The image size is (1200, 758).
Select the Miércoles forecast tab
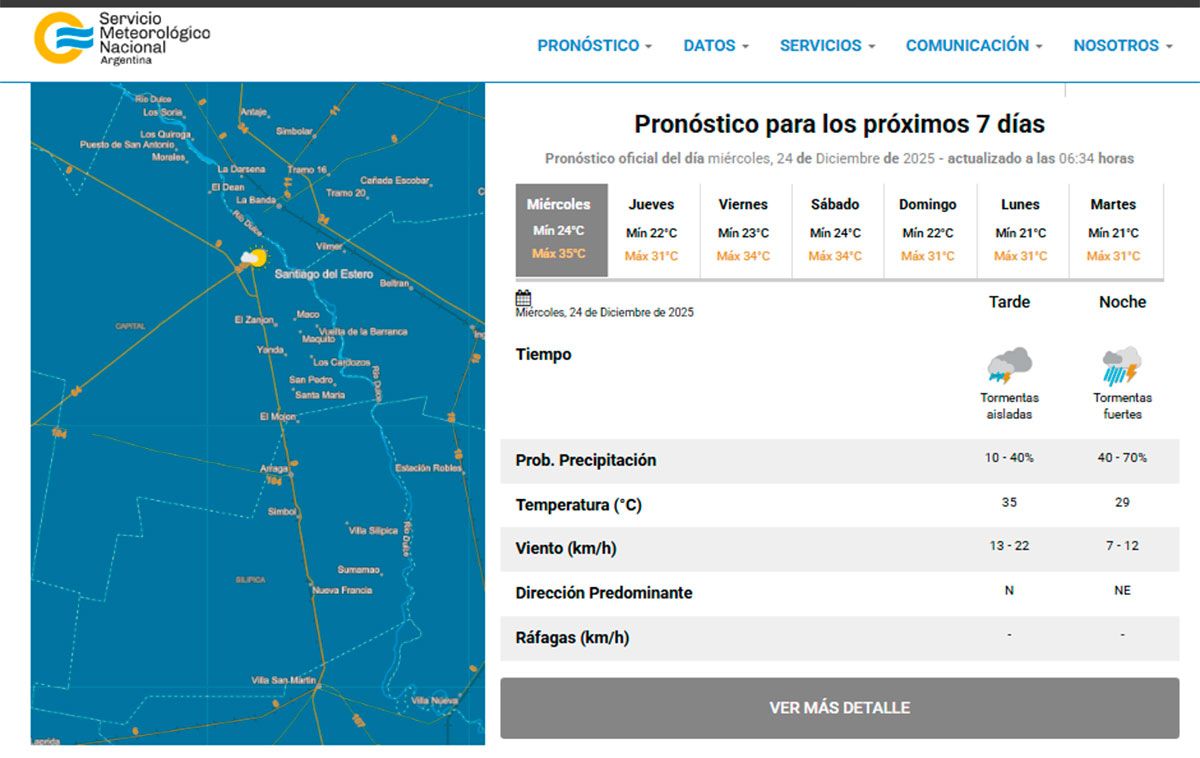tap(559, 230)
